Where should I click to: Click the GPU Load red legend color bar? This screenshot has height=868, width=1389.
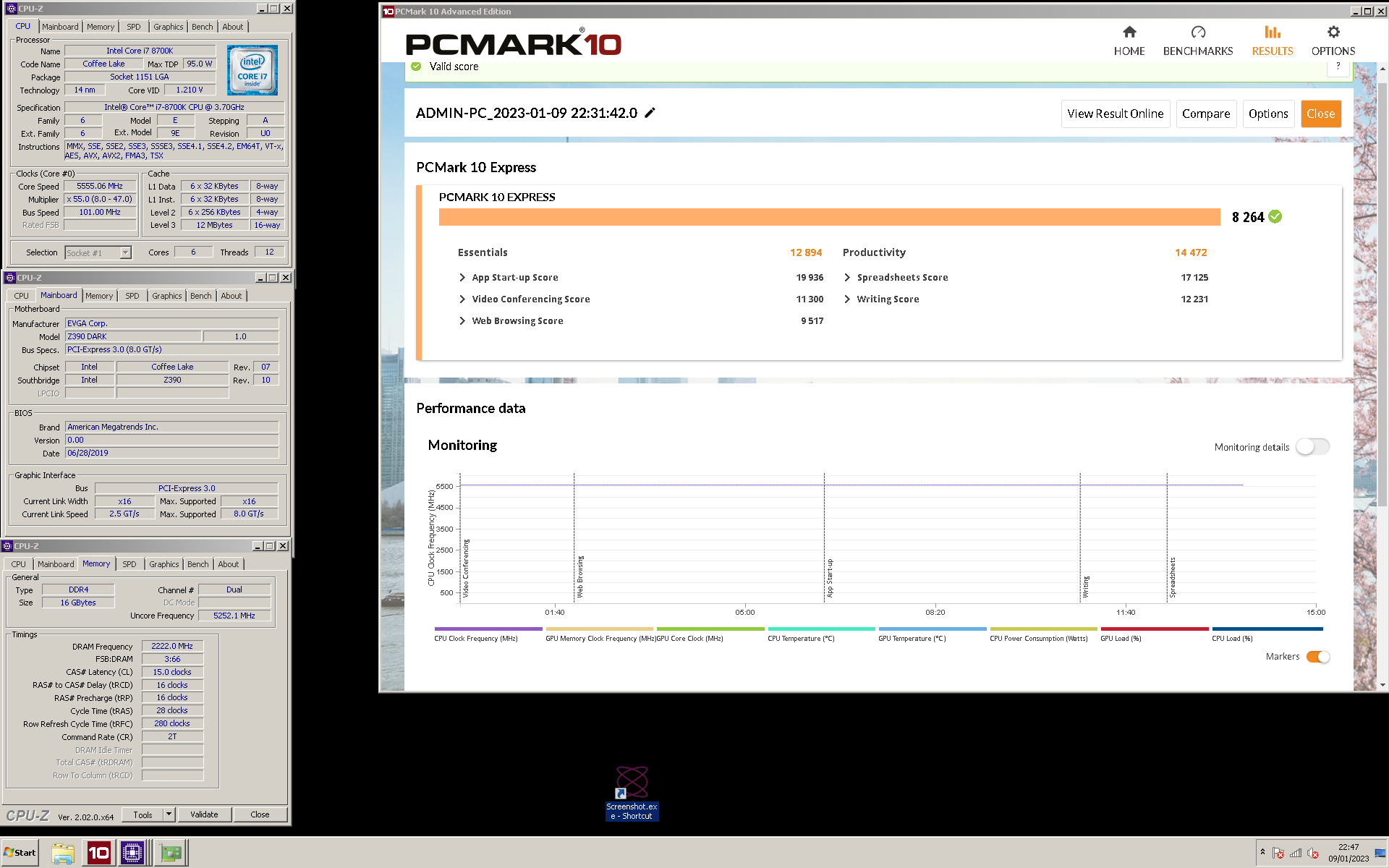[x=1155, y=629]
